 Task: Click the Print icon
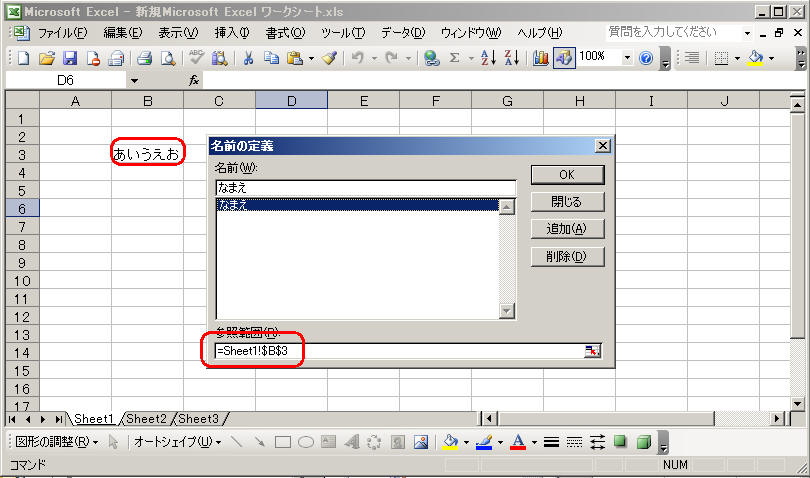click(x=144, y=58)
